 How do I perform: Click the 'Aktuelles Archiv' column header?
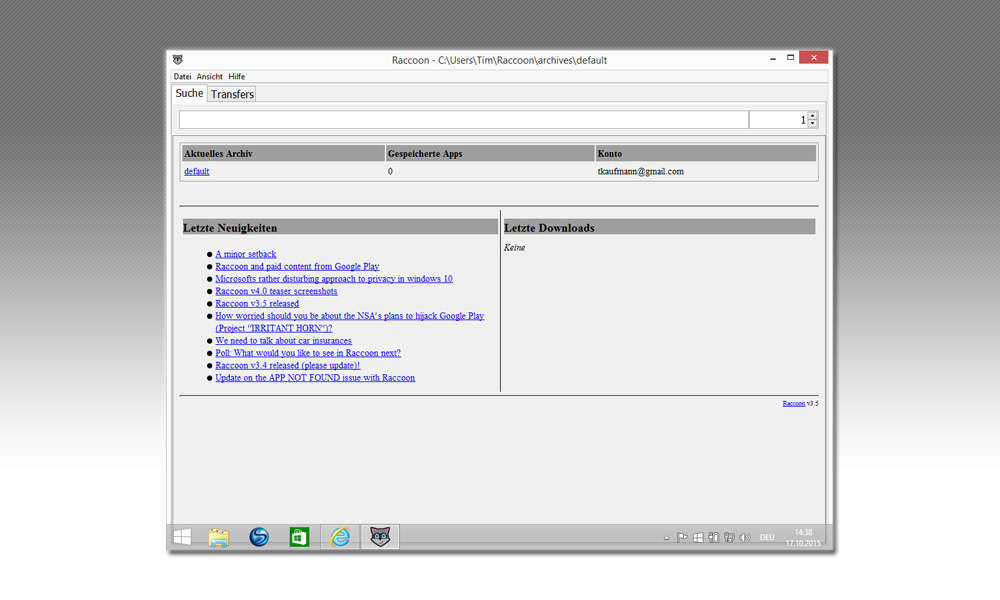tap(283, 154)
